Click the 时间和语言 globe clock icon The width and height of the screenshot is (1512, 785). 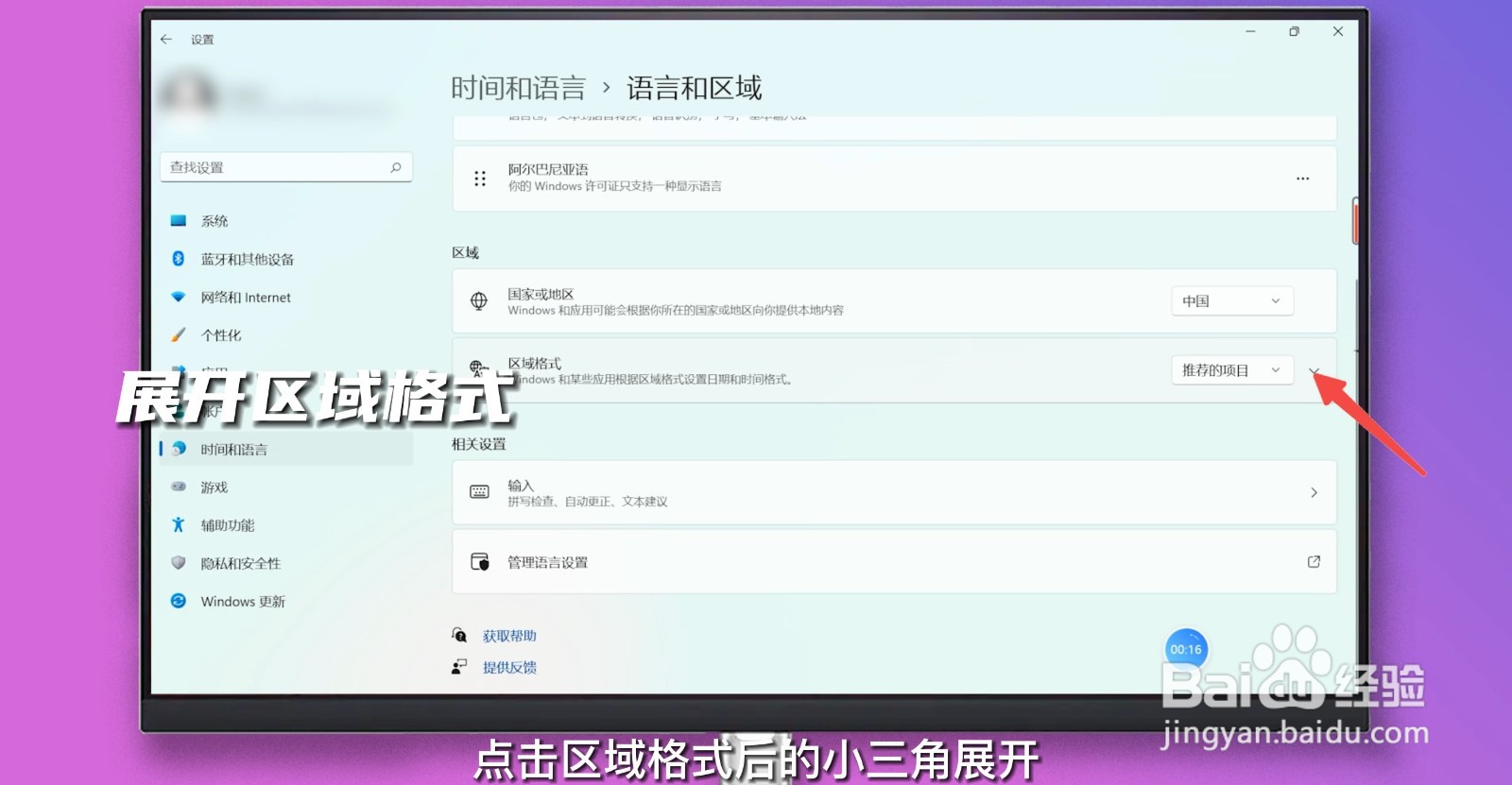pos(179,450)
